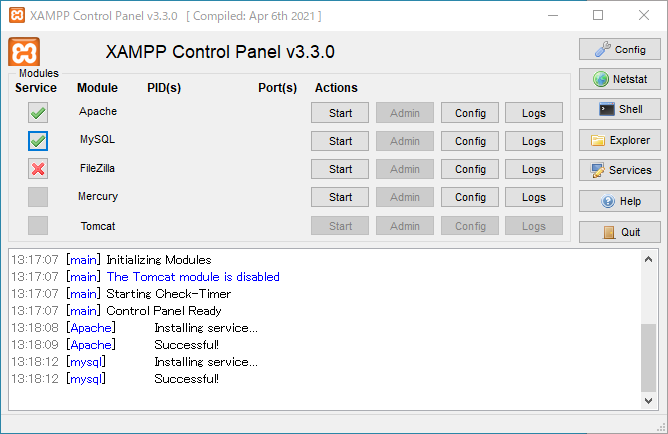Open Help via question mark icon
The image size is (668, 434).
coord(619,201)
